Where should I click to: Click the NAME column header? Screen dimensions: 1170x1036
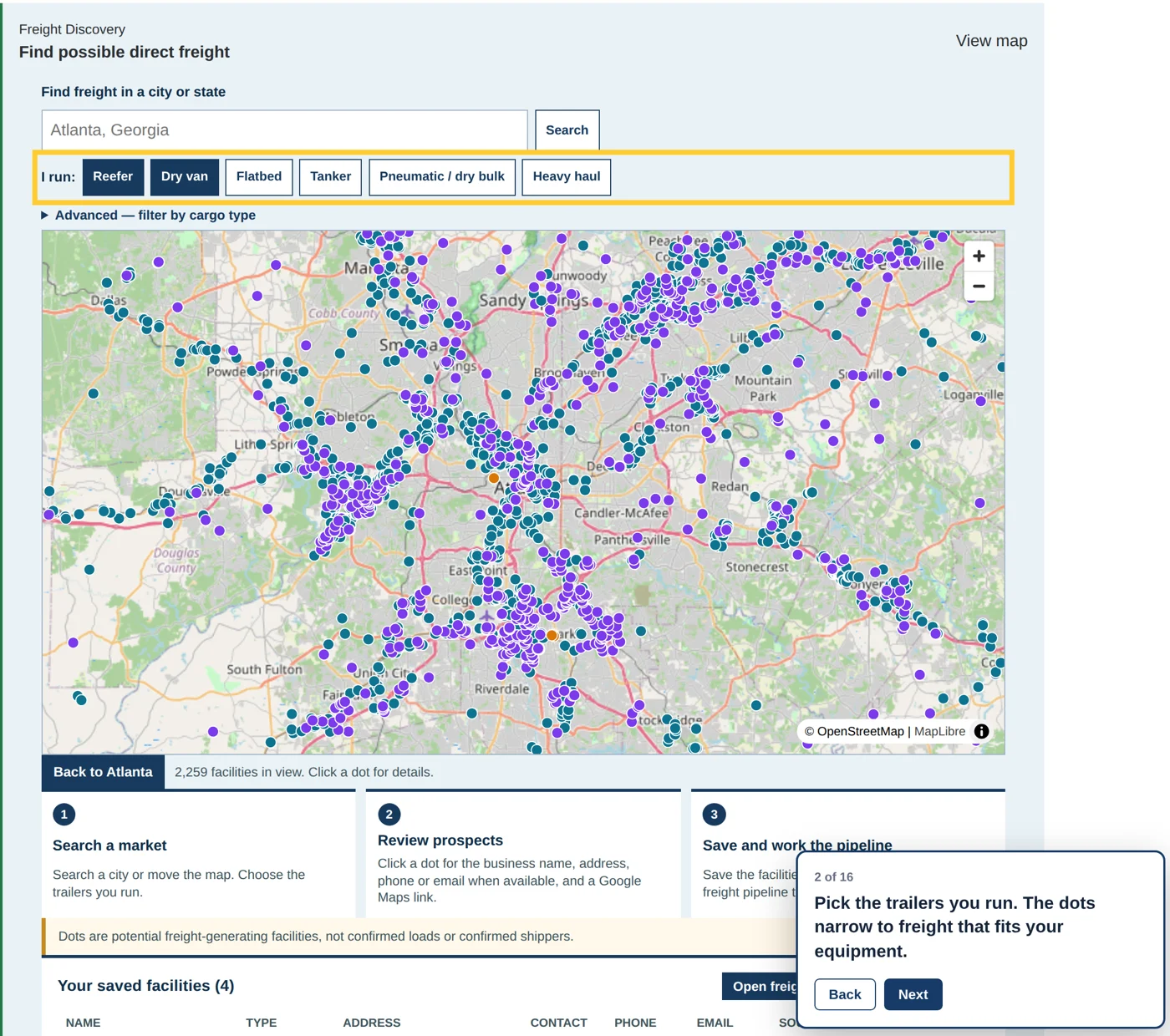pos(83,1023)
